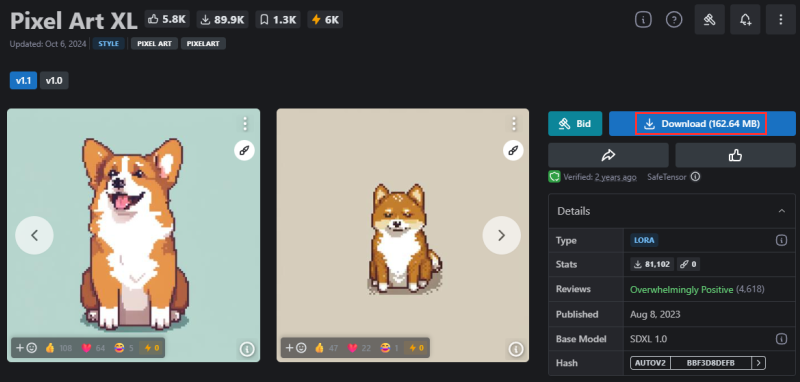Like shiba image with 47 thumbs-up

point(327,348)
